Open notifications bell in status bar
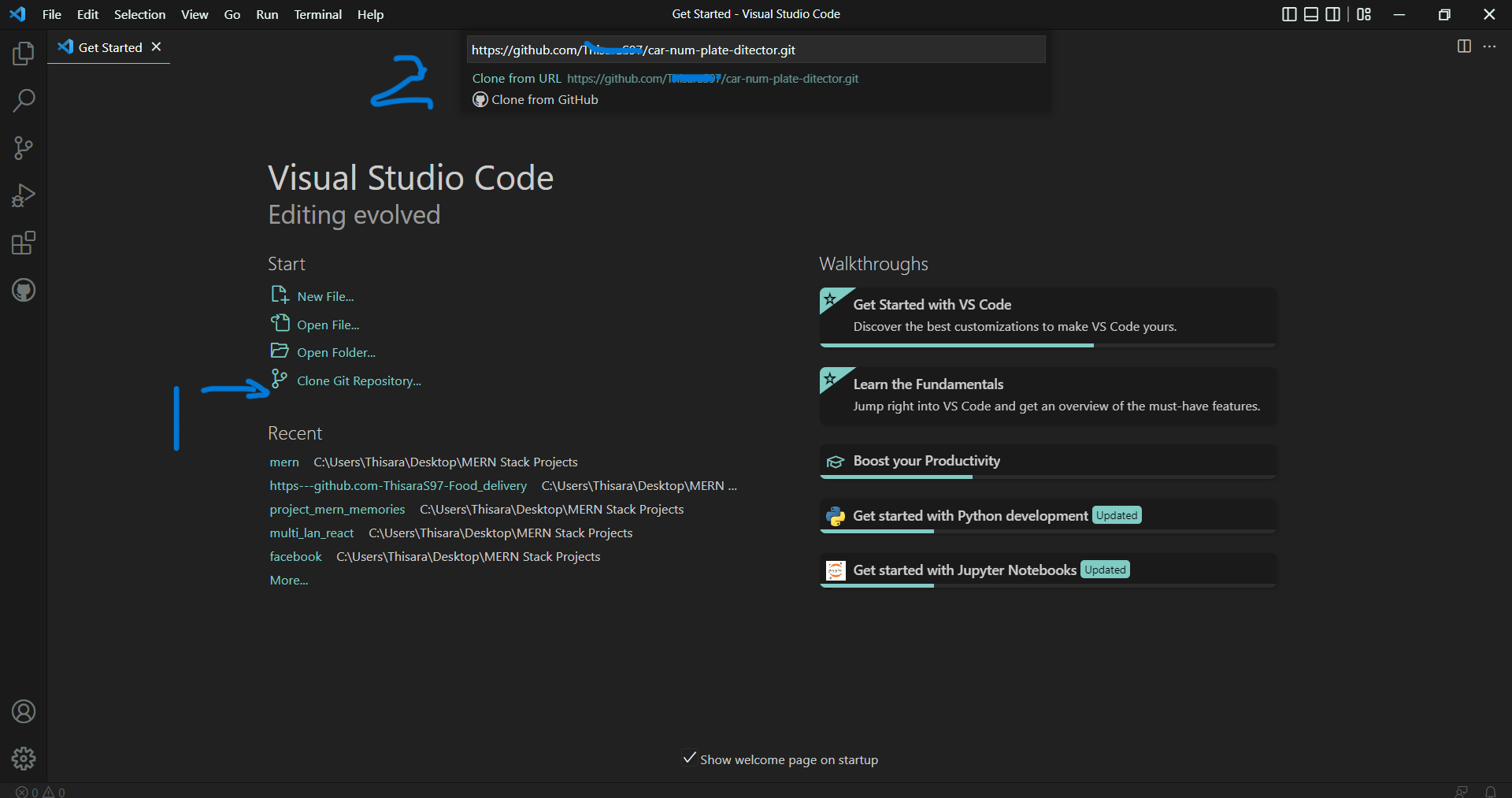 pyautogui.click(x=1491, y=792)
